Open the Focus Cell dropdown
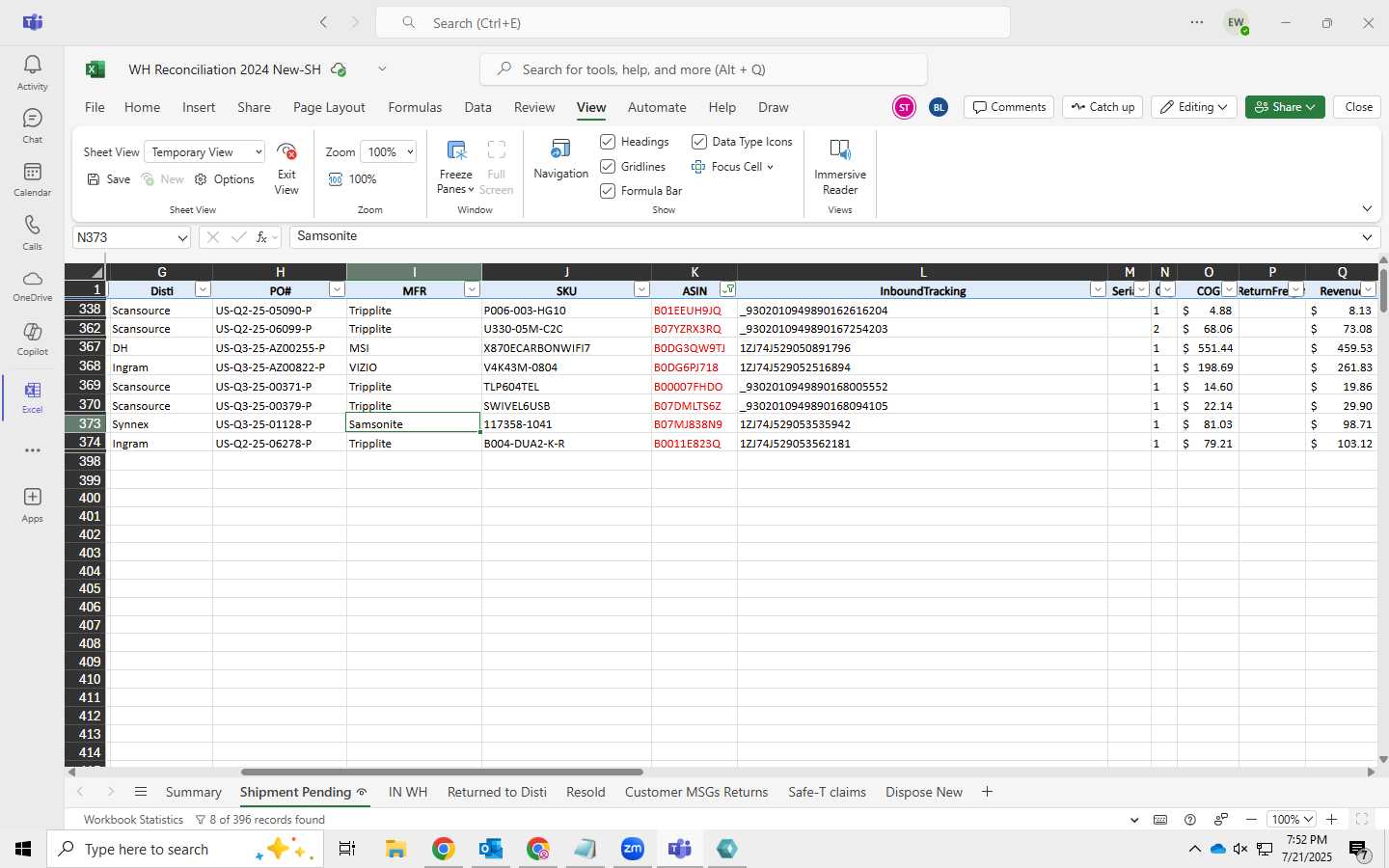The height and width of the screenshot is (868, 1389). [770, 167]
